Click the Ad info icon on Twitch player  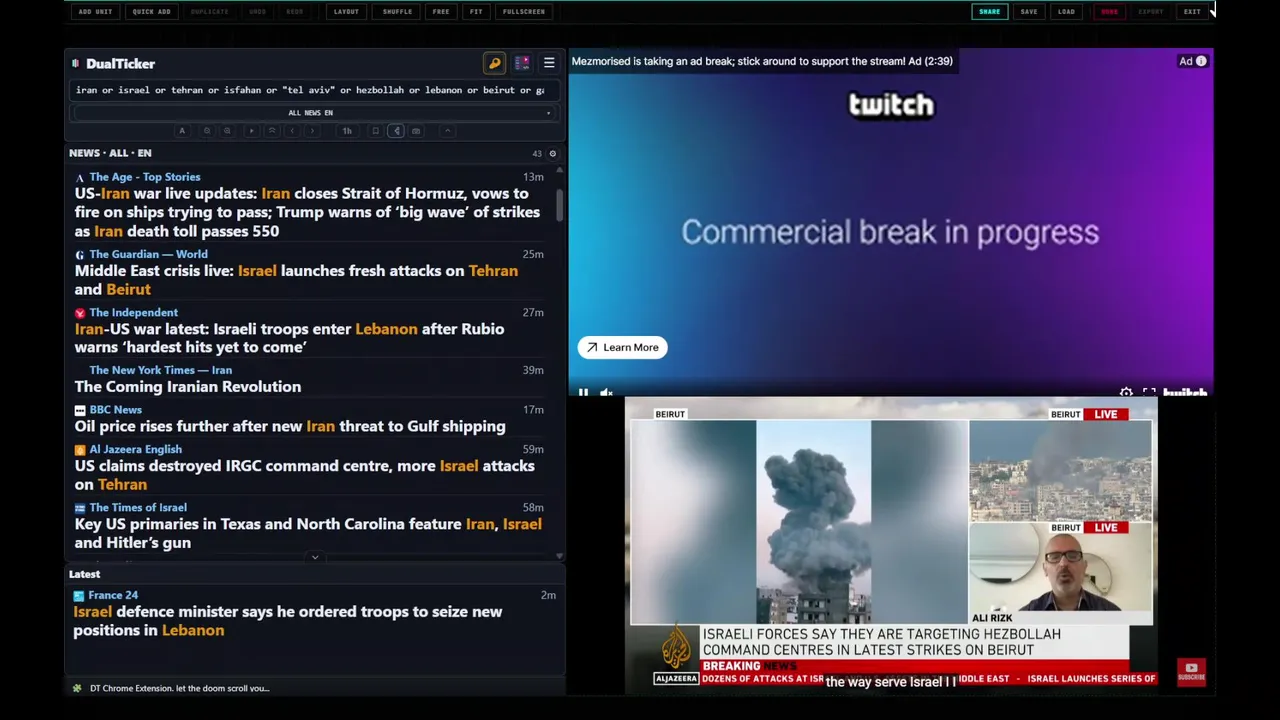tap(1201, 61)
